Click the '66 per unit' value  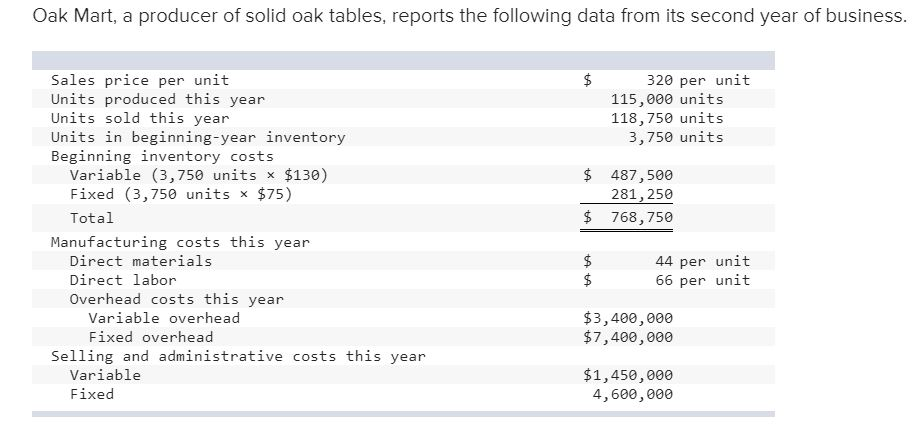(703, 280)
